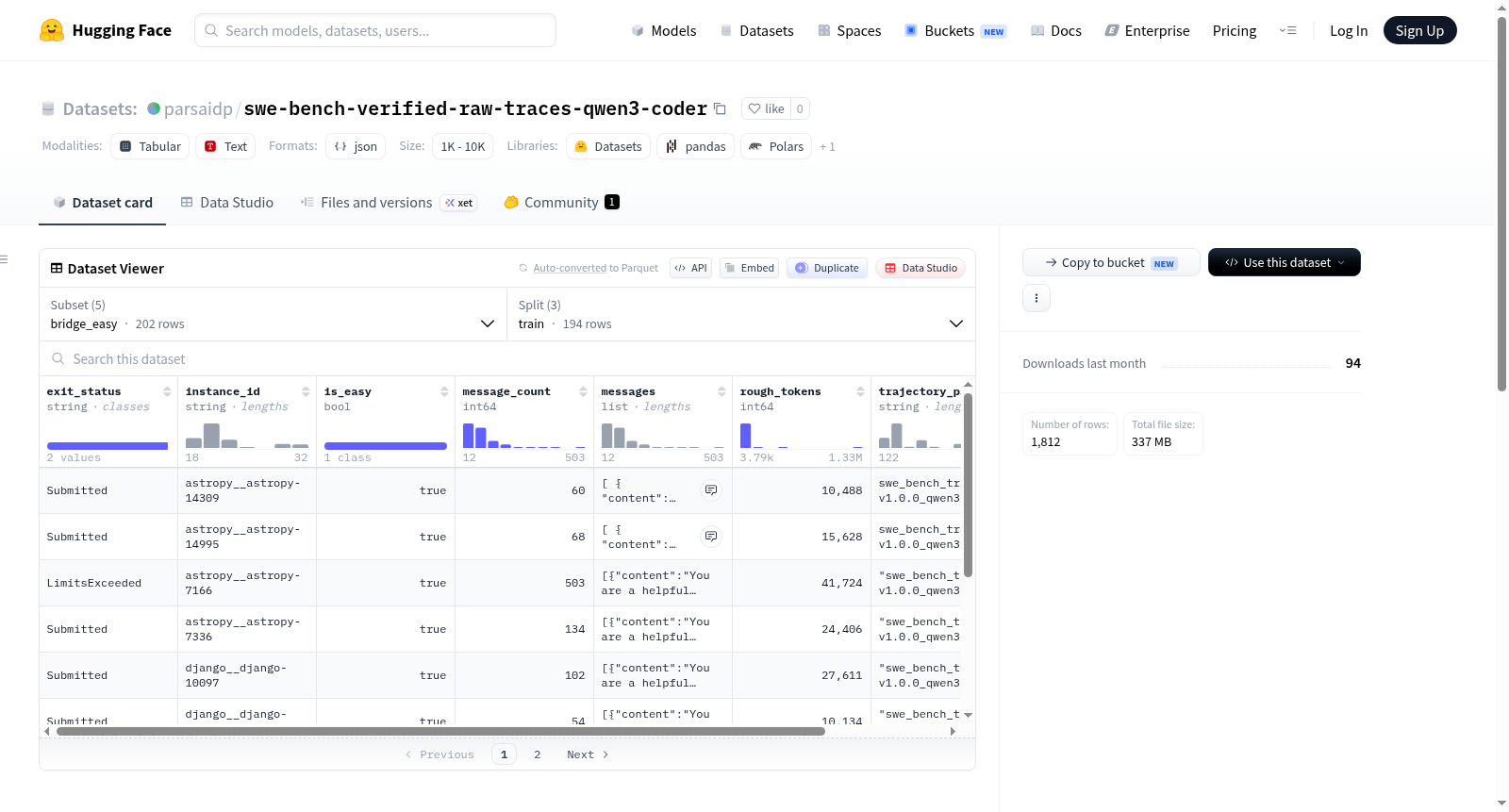The image size is (1509, 812).
Task: Switch to Files and versions tab
Action: click(x=389, y=203)
